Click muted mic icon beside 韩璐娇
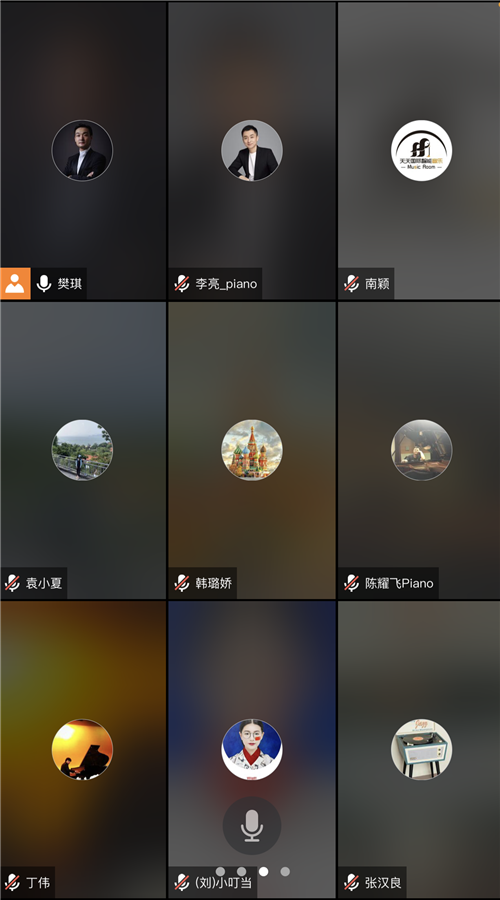Viewport: 500px width, 900px height. (182, 583)
